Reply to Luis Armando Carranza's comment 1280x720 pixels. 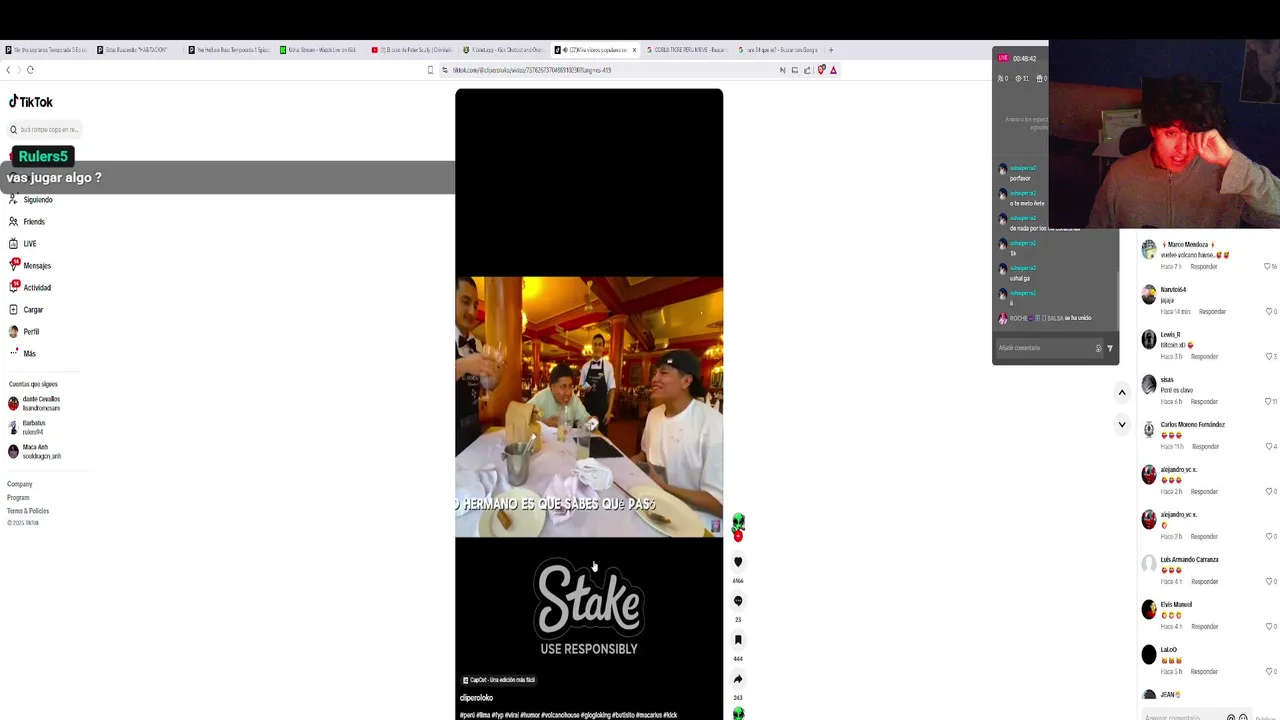tap(1204, 582)
